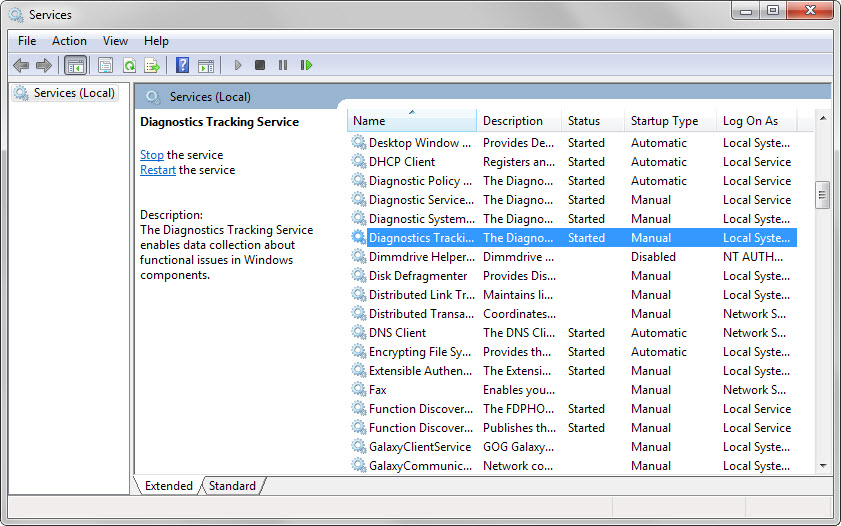This screenshot has width=841, height=526.
Task: Select the Disk Defragmenter service
Action: coord(573,276)
